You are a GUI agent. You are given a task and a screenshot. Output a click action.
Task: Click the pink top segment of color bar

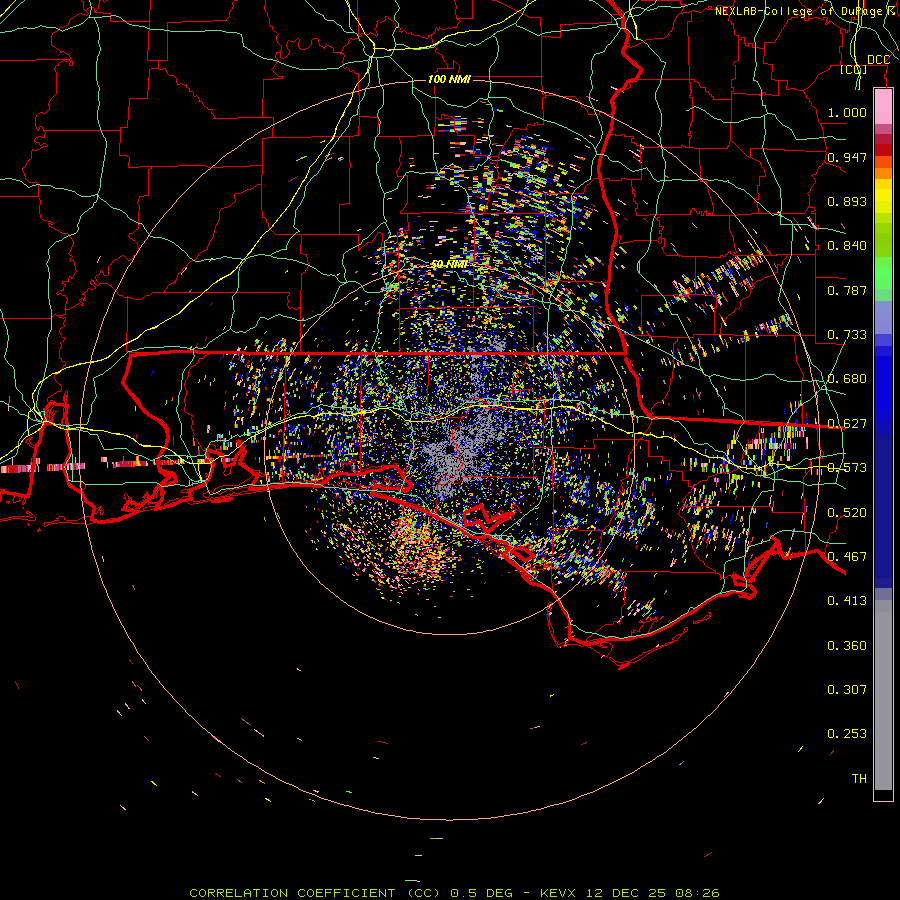883,106
